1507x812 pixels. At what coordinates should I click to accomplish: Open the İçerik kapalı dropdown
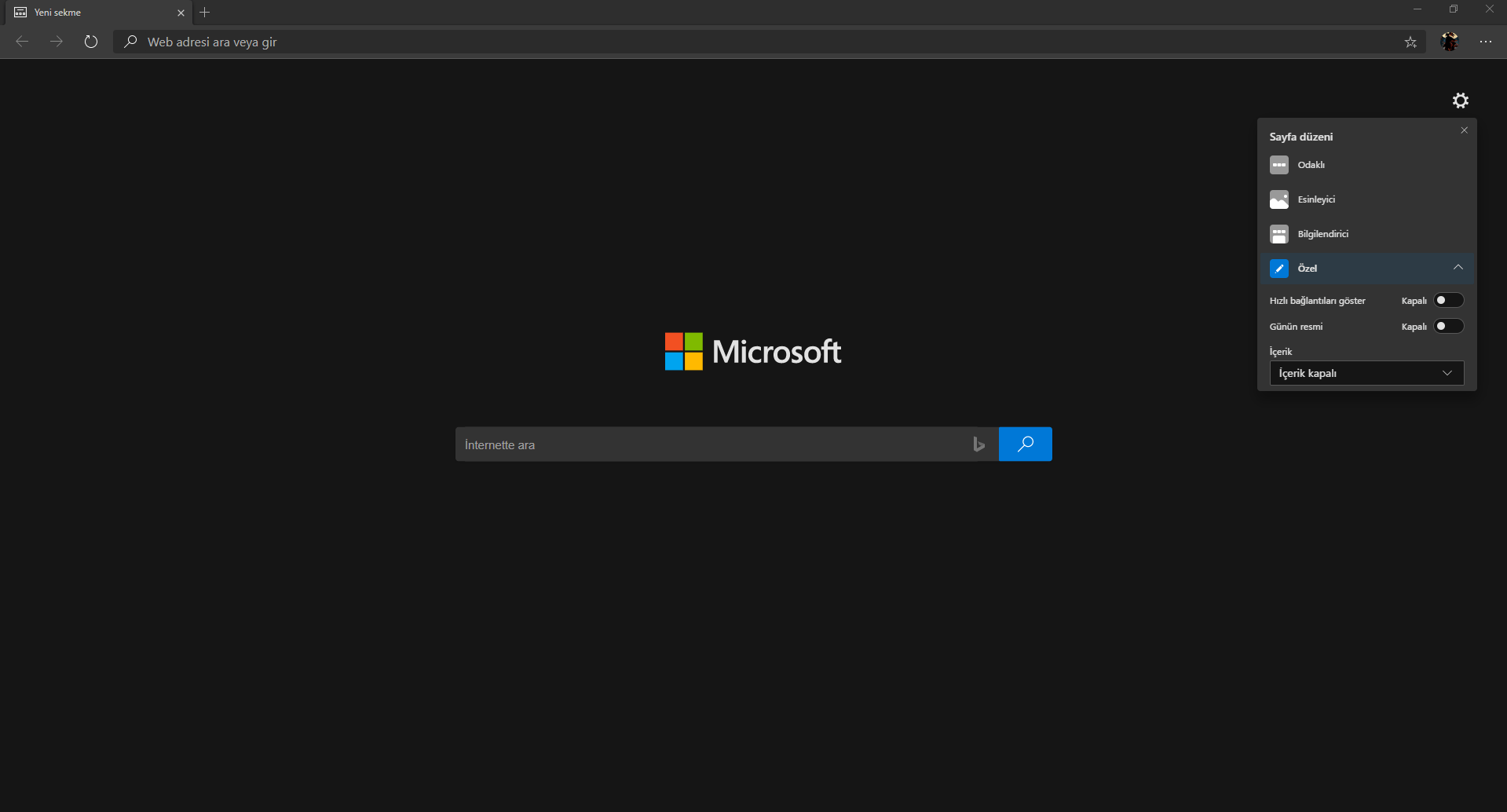click(1366, 373)
